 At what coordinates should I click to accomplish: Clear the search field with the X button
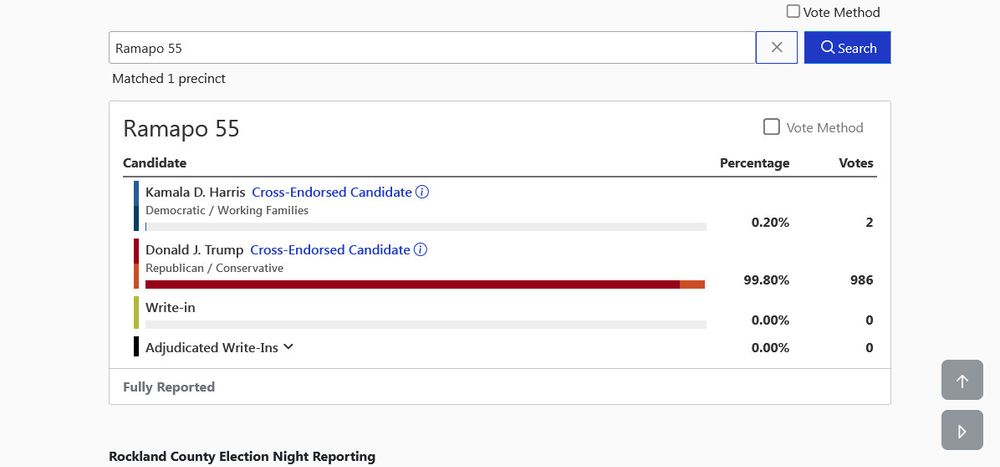[776, 47]
